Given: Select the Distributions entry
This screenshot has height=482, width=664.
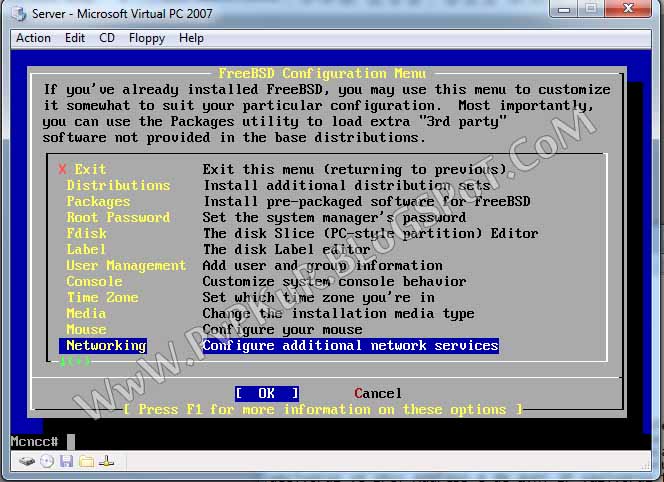Looking at the screenshot, I should point(118,186).
